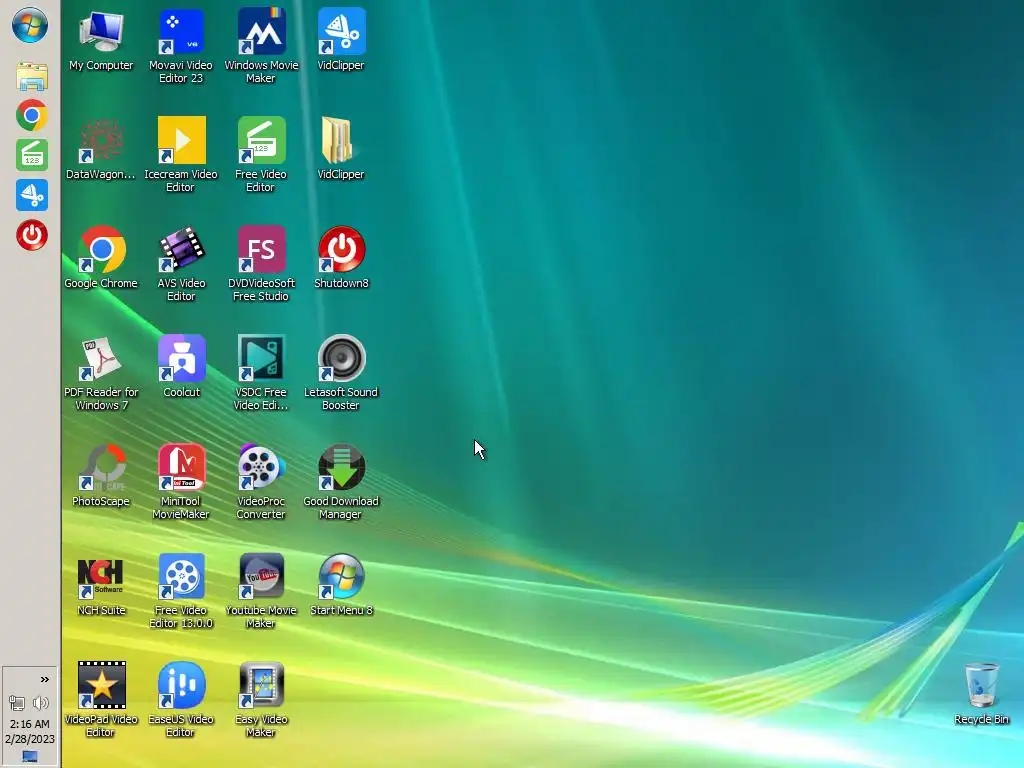This screenshot has height=768, width=1024.
Task: Select the DataWagon desktop shortcut
Action: tap(101, 149)
